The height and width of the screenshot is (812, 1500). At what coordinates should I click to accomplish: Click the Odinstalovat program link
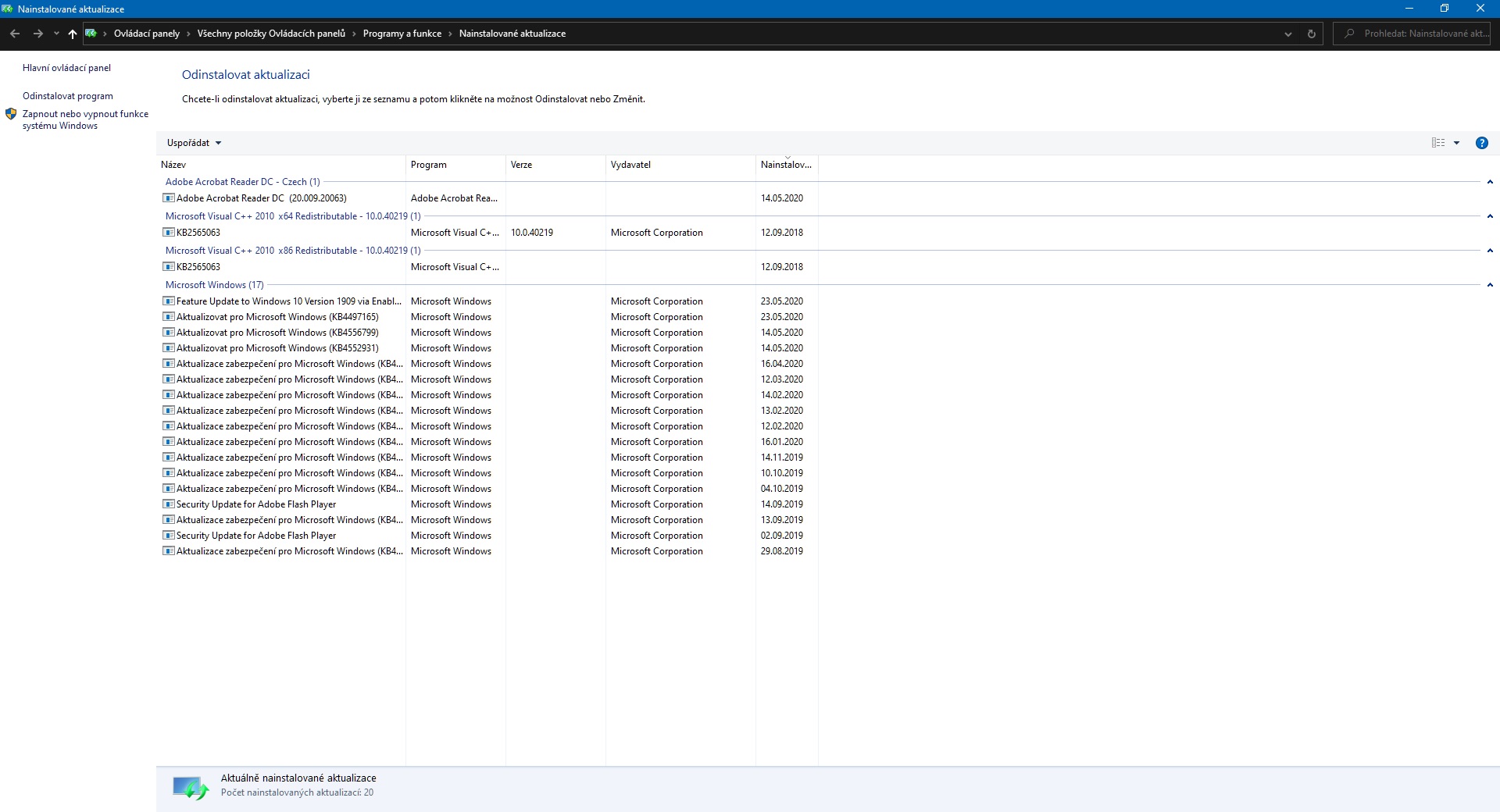tap(67, 96)
